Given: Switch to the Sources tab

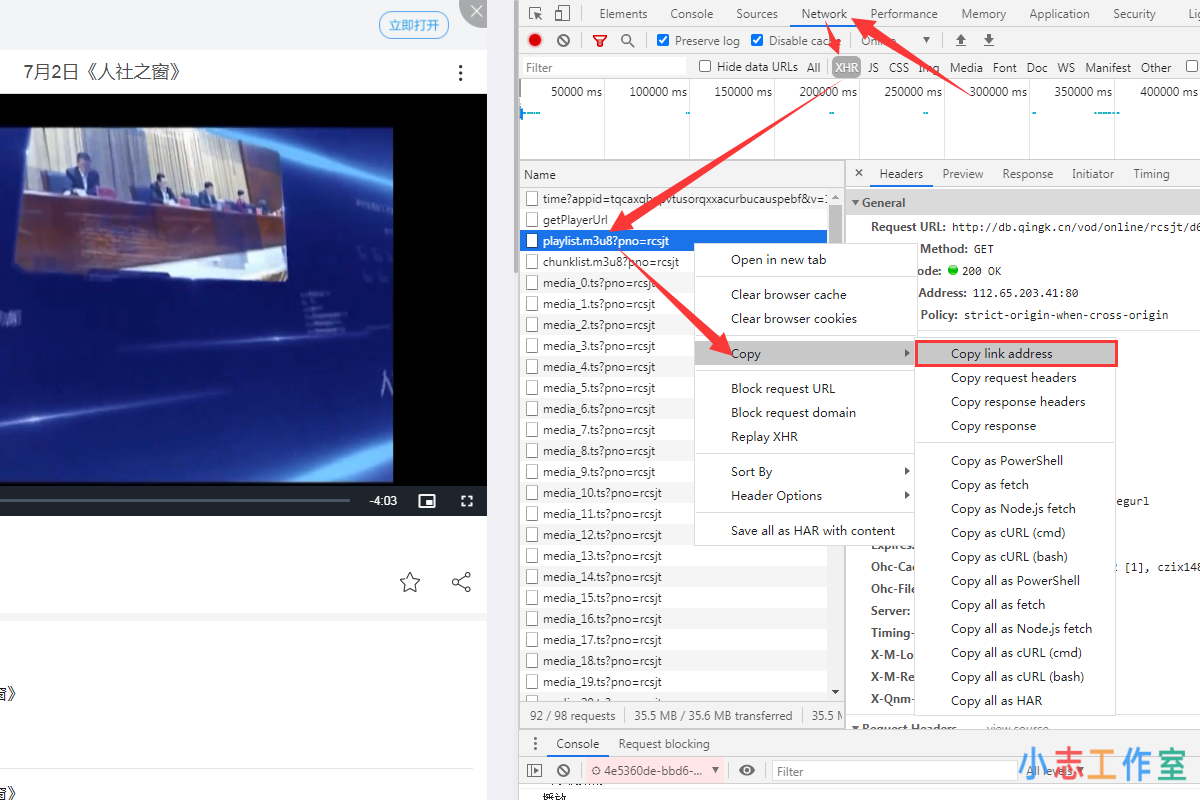Looking at the screenshot, I should coord(757,14).
